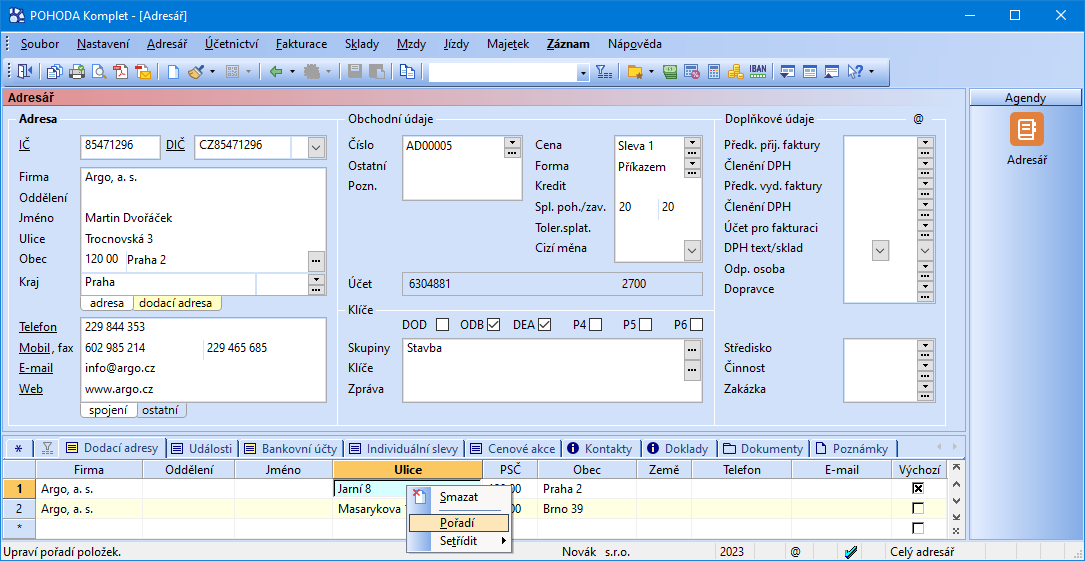Click the printer icon in toolbar

click(x=78, y=71)
